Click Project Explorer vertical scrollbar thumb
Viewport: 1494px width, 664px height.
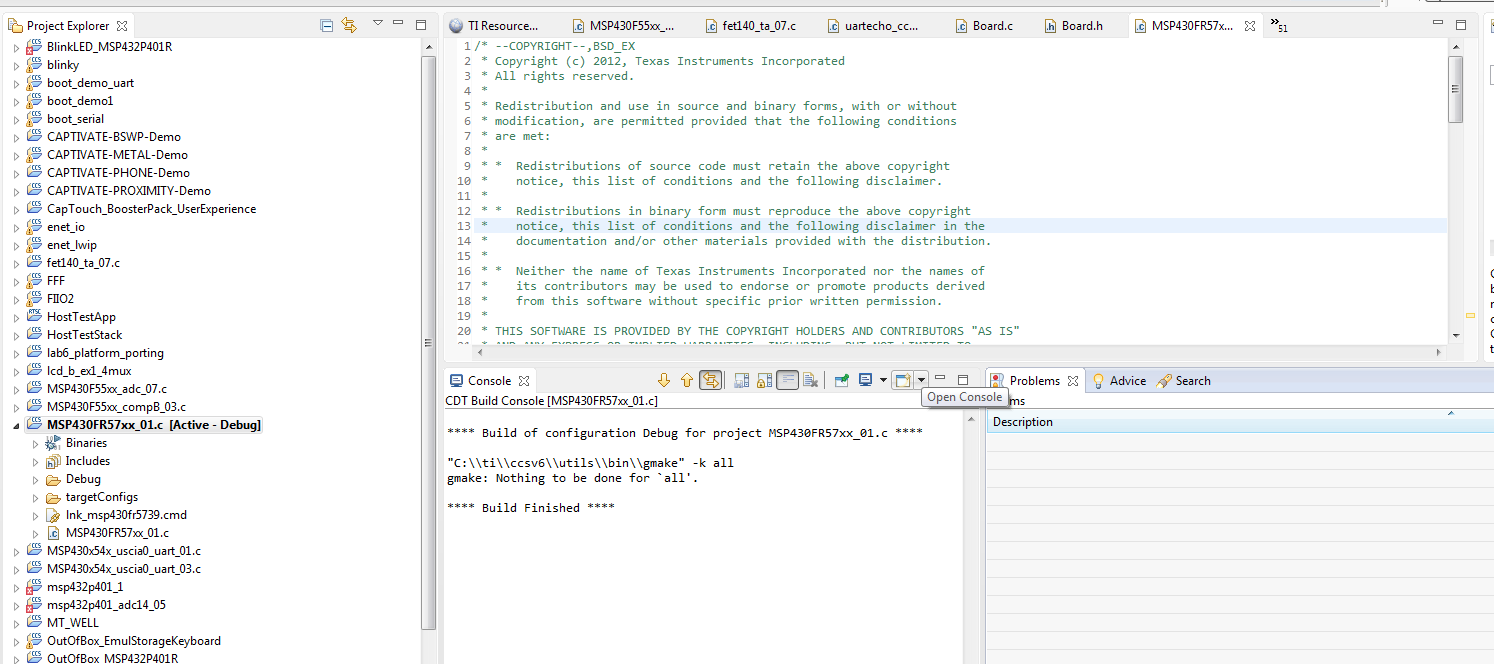(428, 342)
